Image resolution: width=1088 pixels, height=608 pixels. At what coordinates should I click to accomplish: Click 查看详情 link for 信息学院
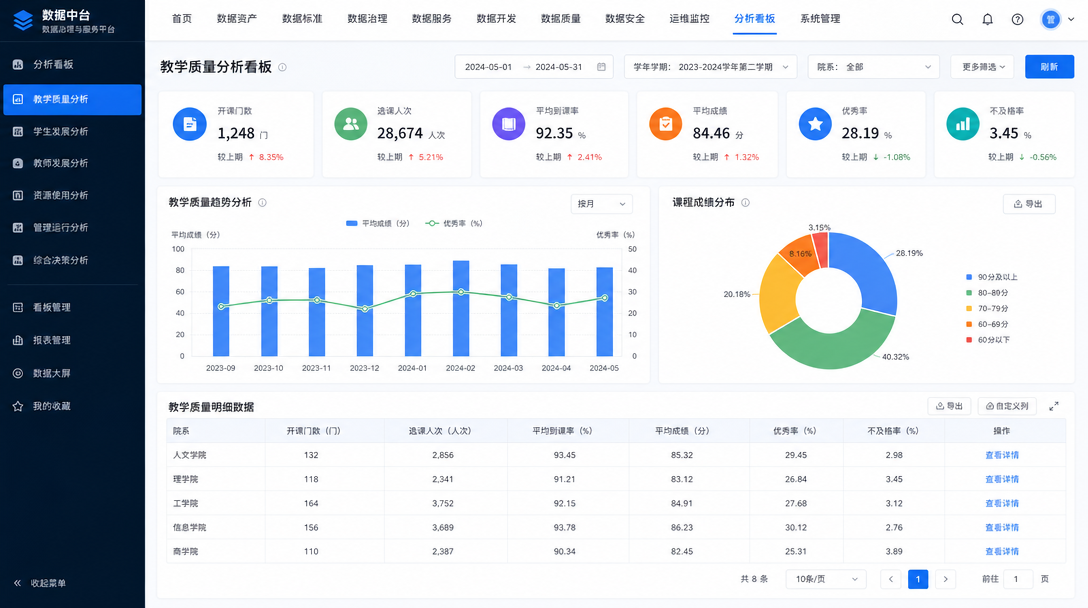tap(1002, 527)
